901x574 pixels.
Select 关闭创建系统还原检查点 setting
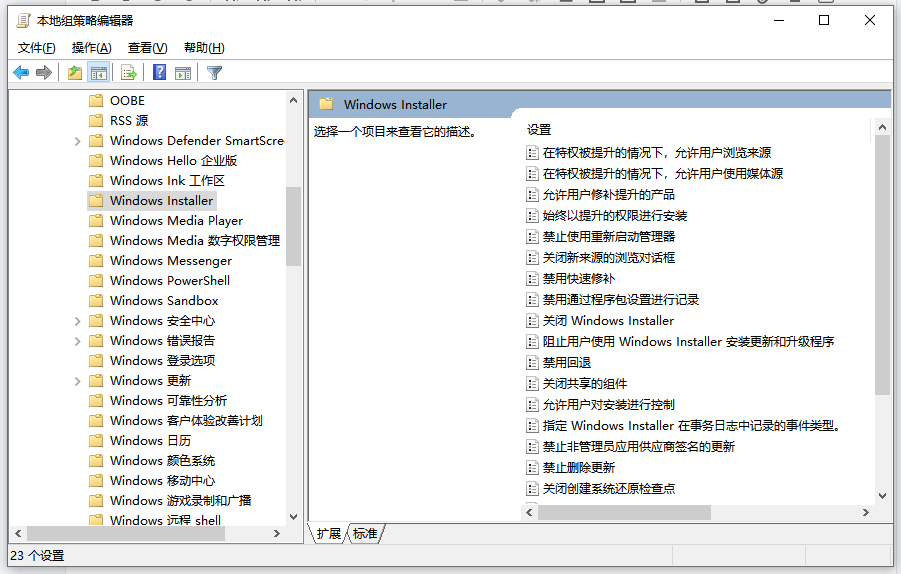(x=609, y=488)
